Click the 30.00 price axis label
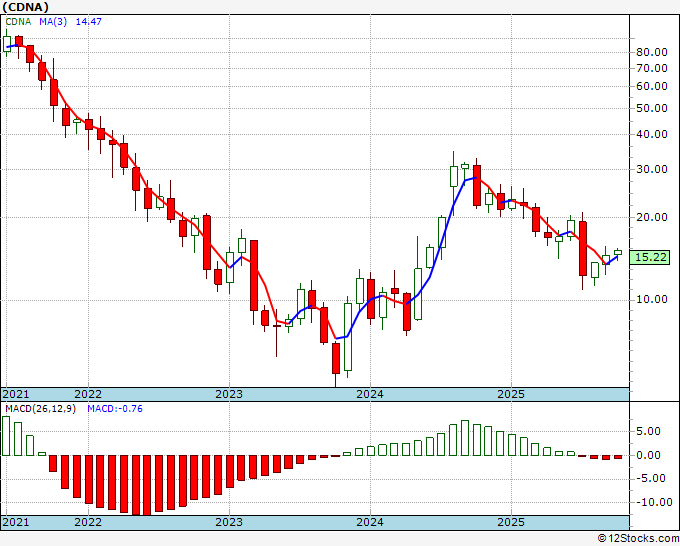680x546 pixels. [x=652, y=169]
